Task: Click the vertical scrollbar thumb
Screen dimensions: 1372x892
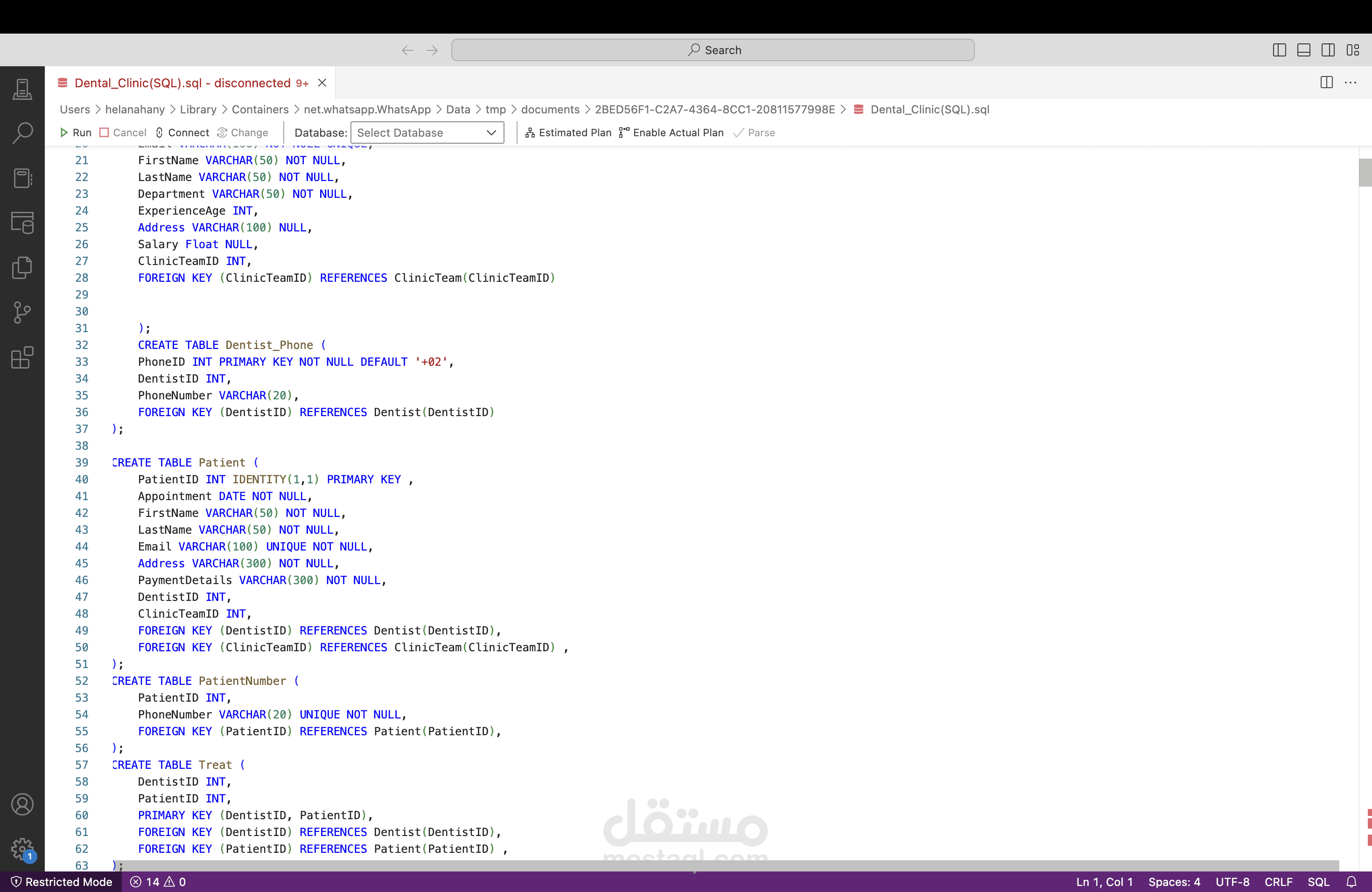Action: [x=1365, y=172]
